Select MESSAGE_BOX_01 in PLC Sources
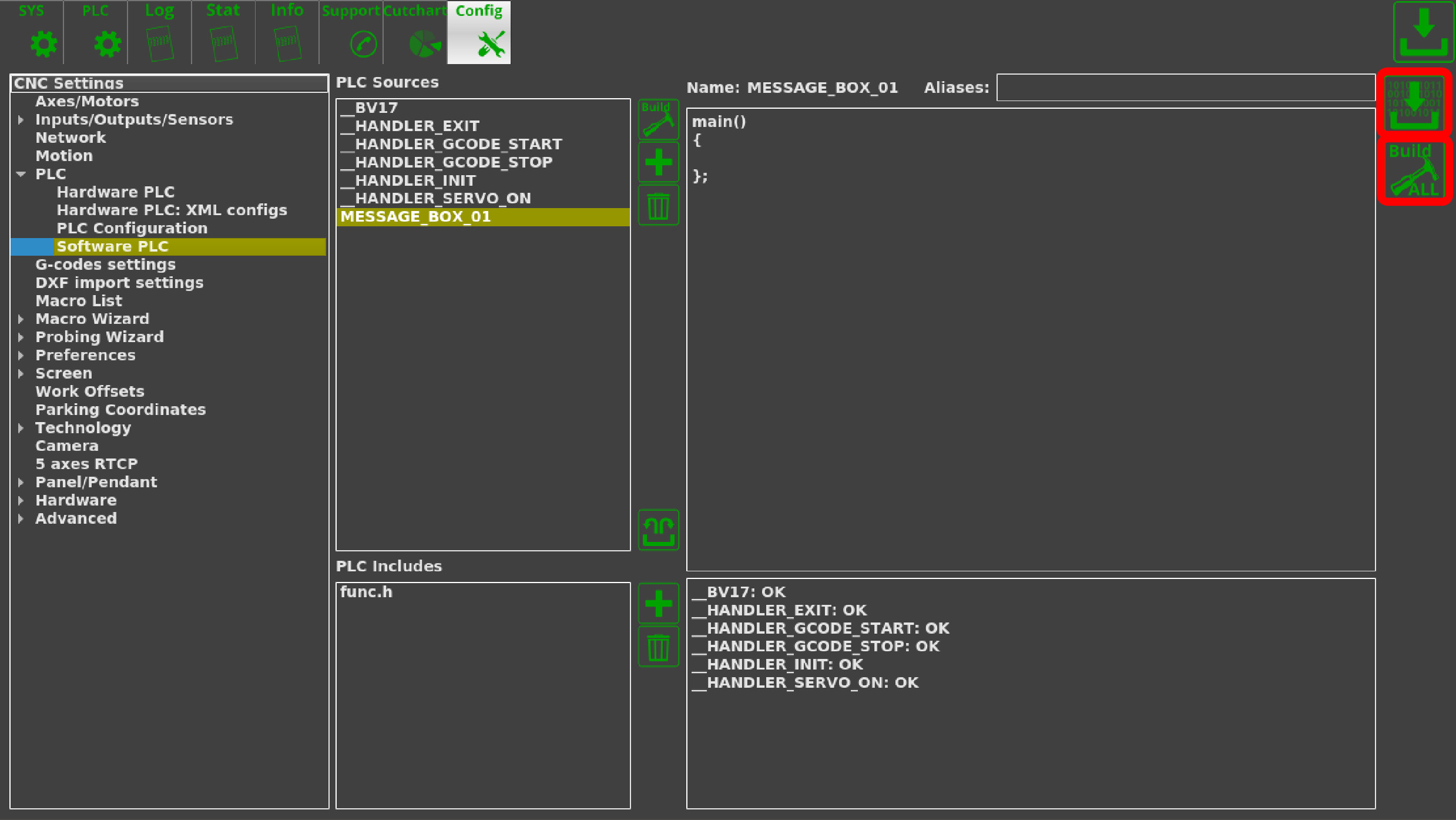Image resolution: width=1456 pixels, height=820 pixels. pos(482,216)
